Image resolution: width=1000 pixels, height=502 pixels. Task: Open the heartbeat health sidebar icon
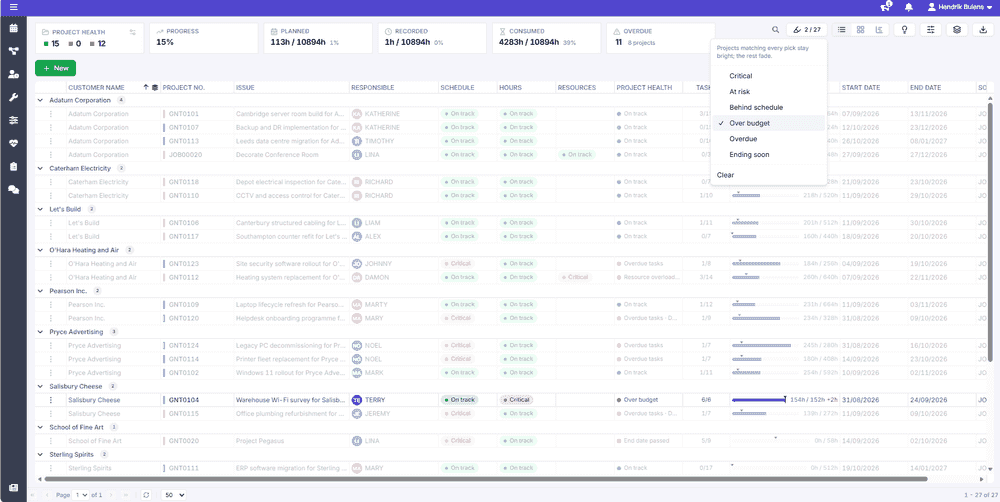click(x=13, y=144)
